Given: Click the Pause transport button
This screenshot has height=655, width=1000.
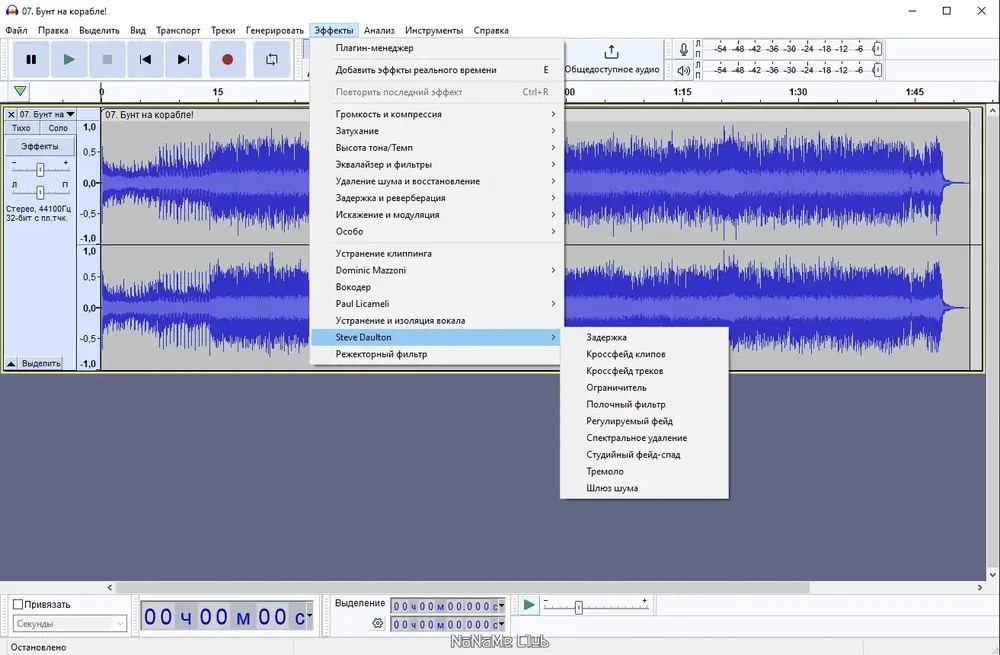Looking at the screenshot, I should pos(31,59).
